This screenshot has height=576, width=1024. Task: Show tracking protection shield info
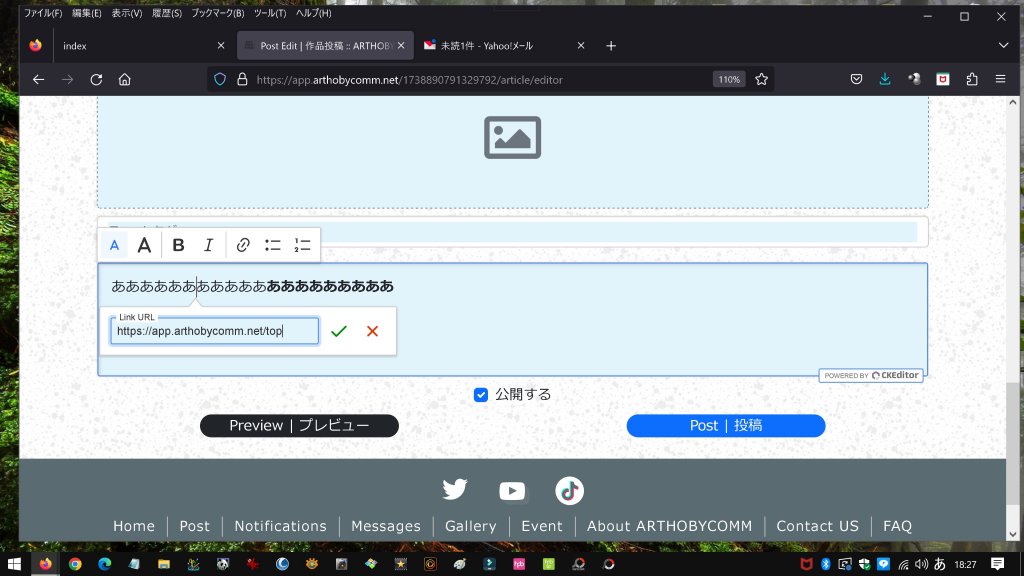(220, 80)
